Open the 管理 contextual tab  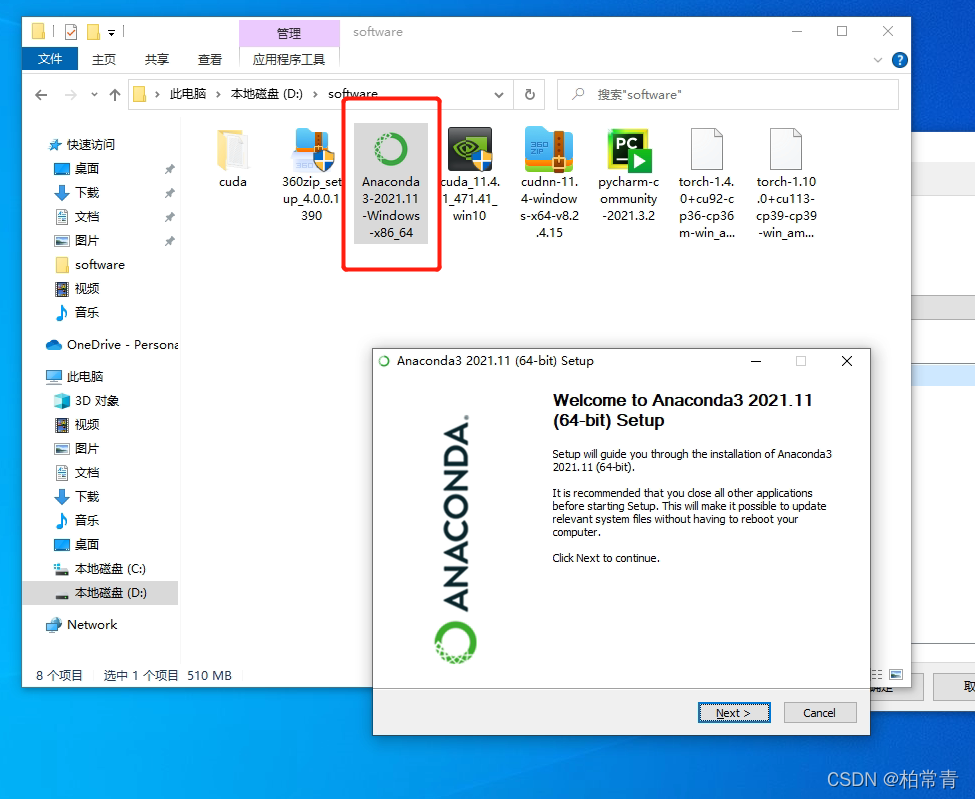click(289, 33)
